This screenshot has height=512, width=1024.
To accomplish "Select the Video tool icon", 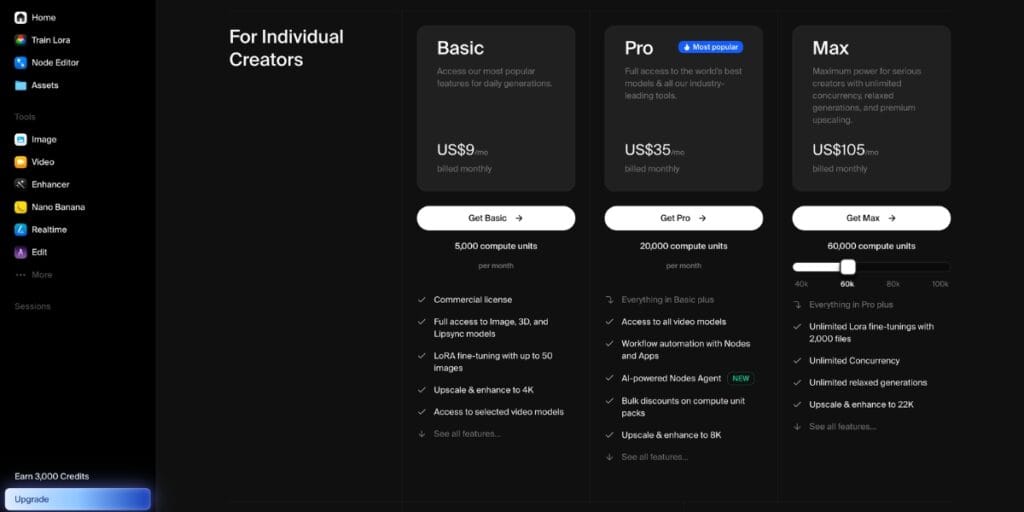I will [x=20, y=162].
